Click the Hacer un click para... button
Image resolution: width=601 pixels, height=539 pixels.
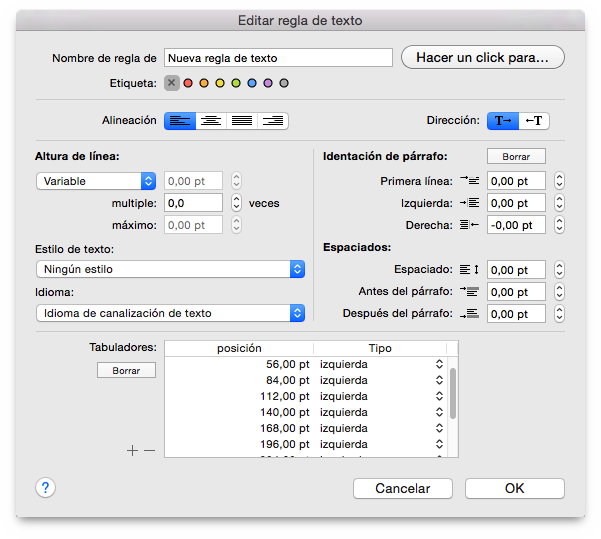pos(483,58)
